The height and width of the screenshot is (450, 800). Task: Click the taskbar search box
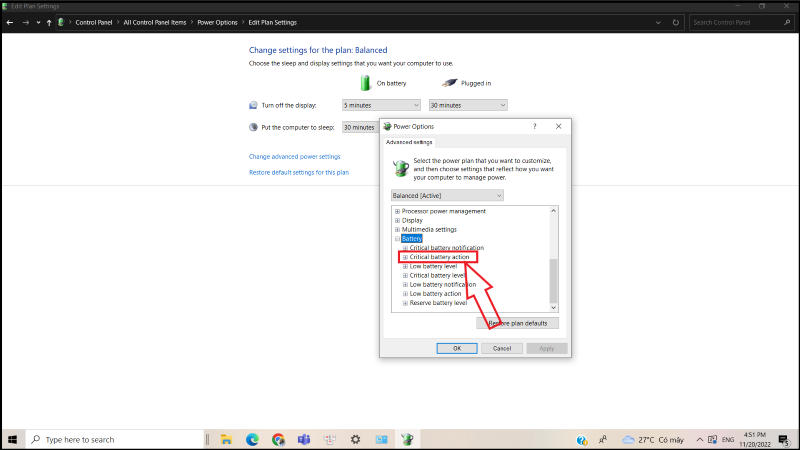tap(114, 439)
